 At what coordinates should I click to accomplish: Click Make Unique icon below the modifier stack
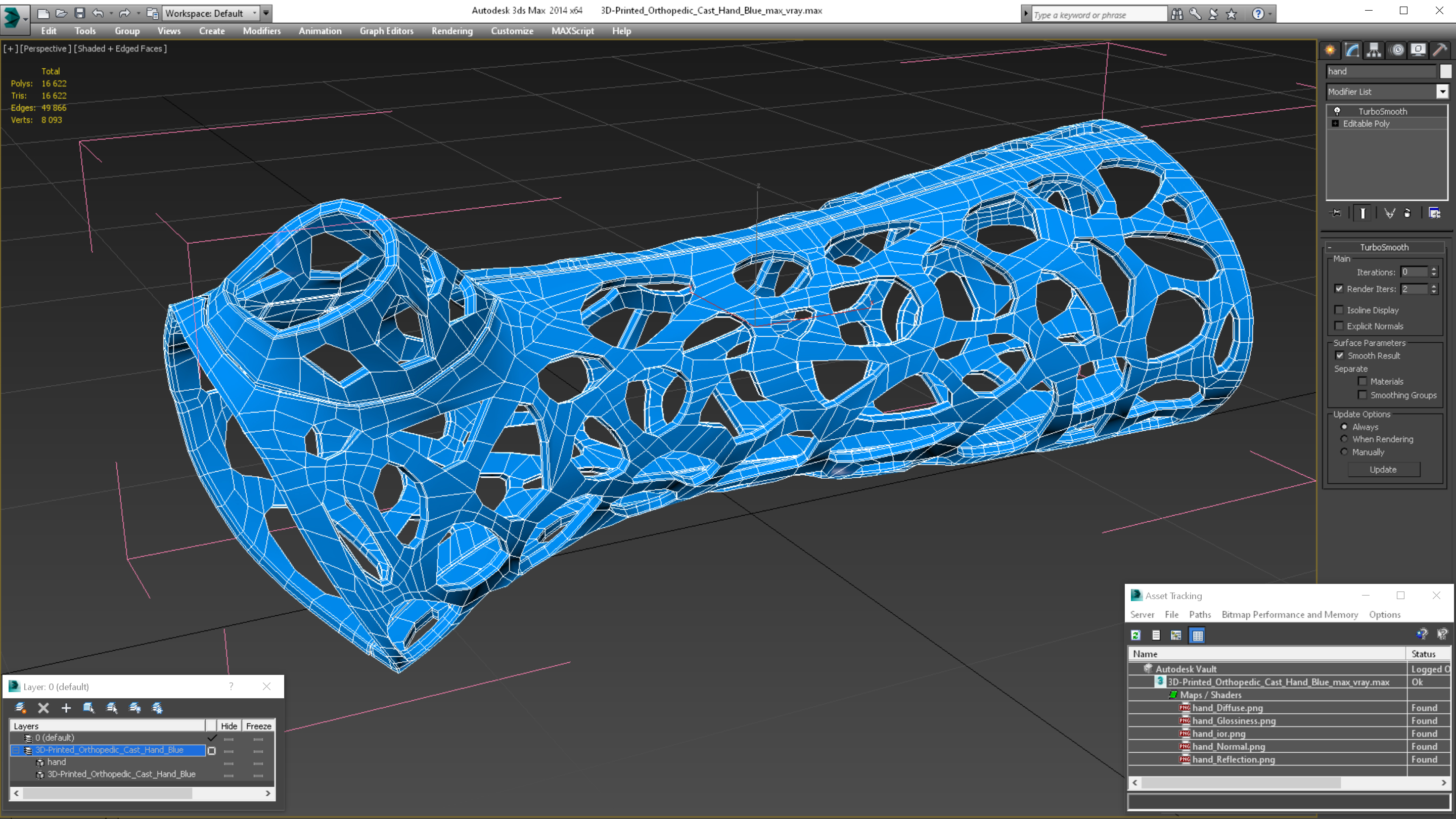tap(1389, 213)
